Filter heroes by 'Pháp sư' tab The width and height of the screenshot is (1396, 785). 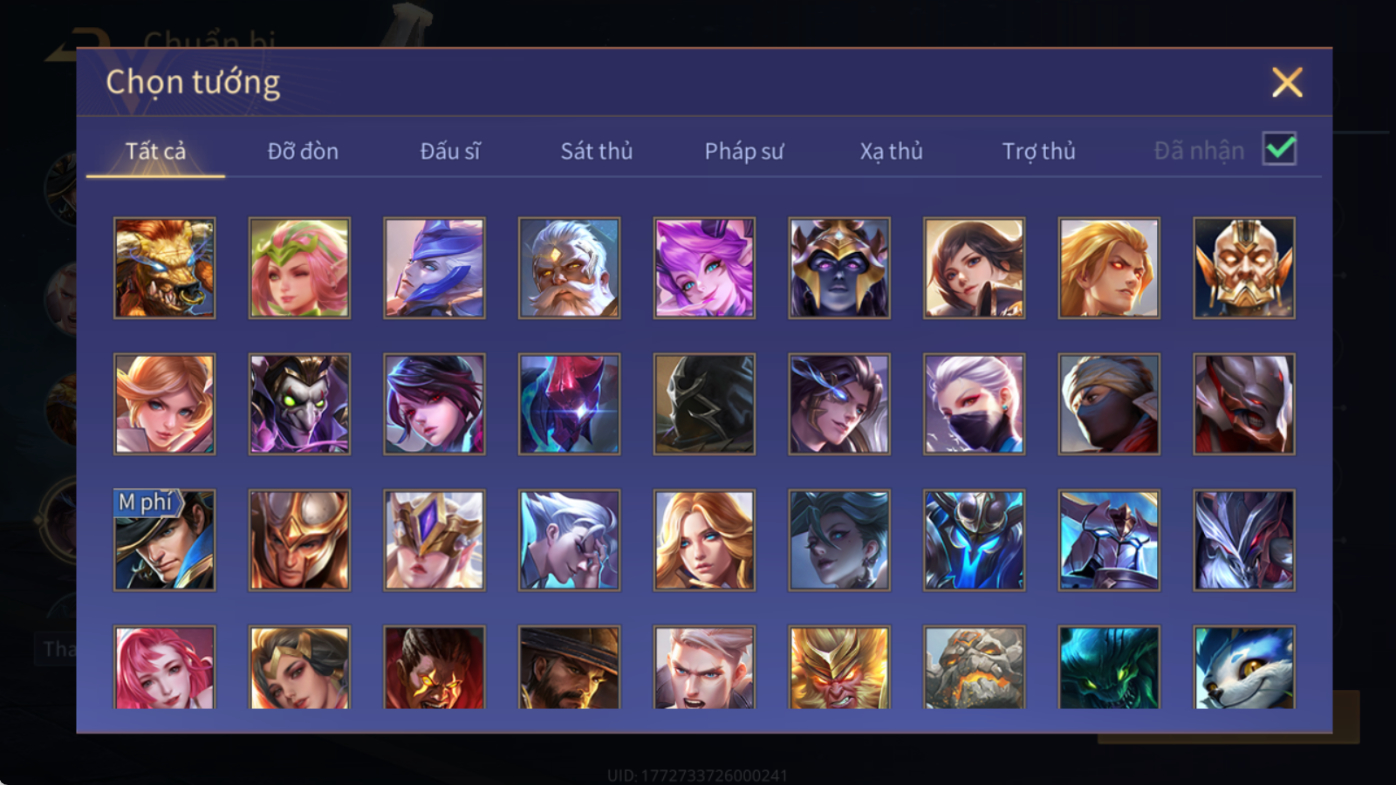point(744,151)
